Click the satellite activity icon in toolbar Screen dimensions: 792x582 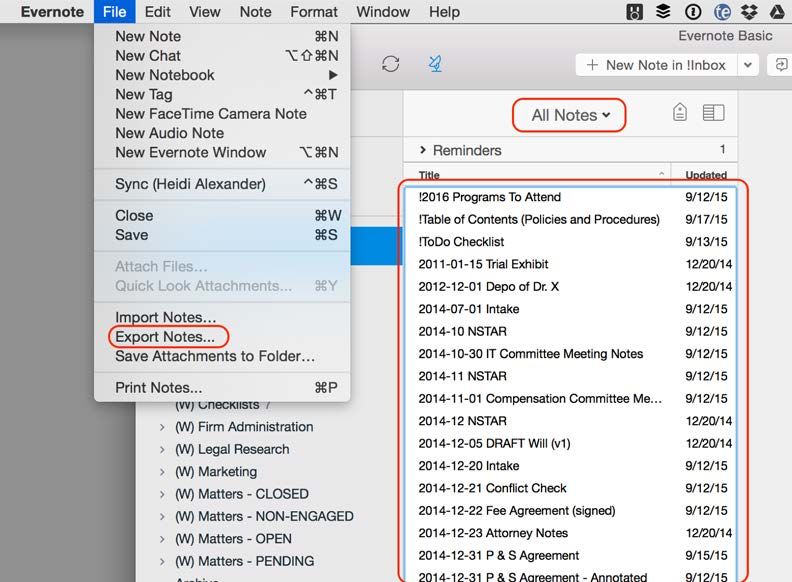point(435,64)
